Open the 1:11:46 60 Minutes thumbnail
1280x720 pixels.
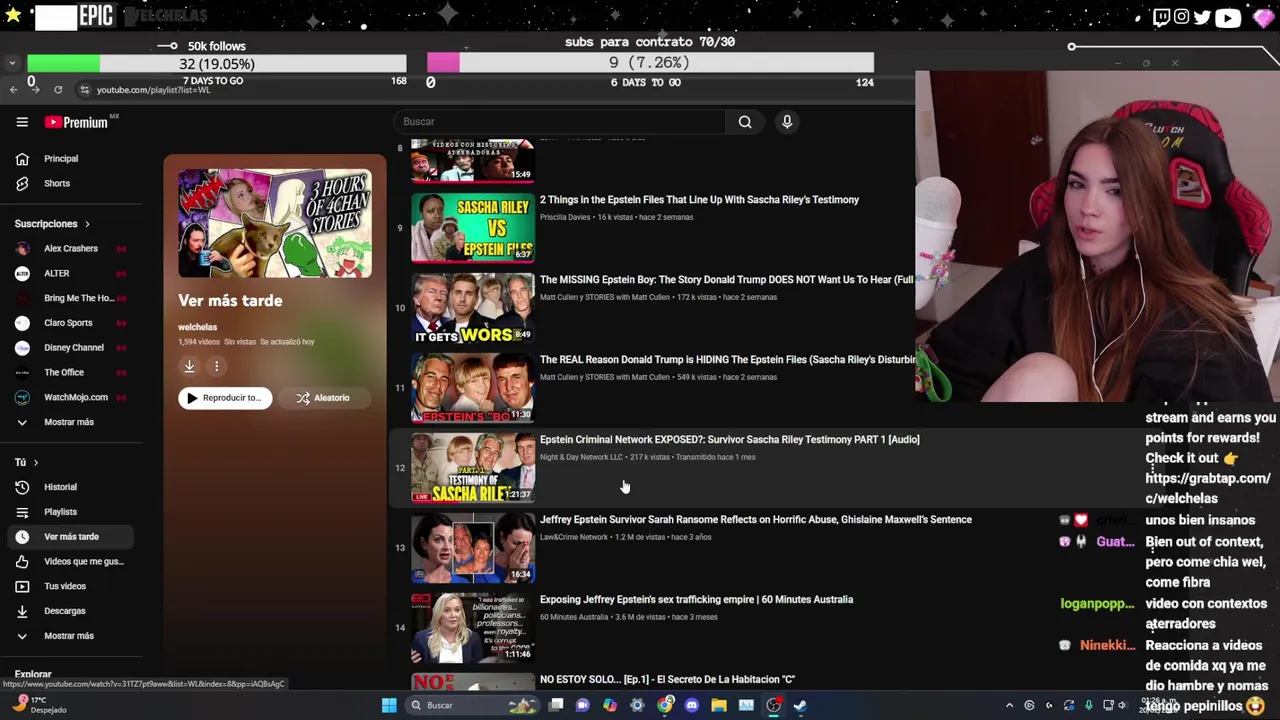[x=473, y=628]
